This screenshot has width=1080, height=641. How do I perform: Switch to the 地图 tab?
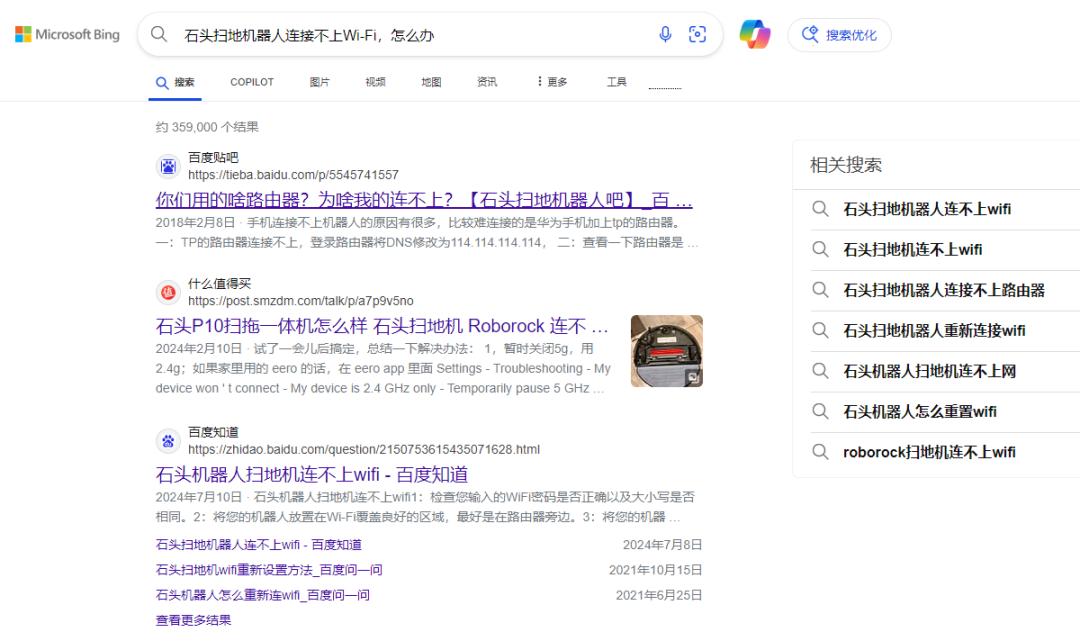[431, 82]
